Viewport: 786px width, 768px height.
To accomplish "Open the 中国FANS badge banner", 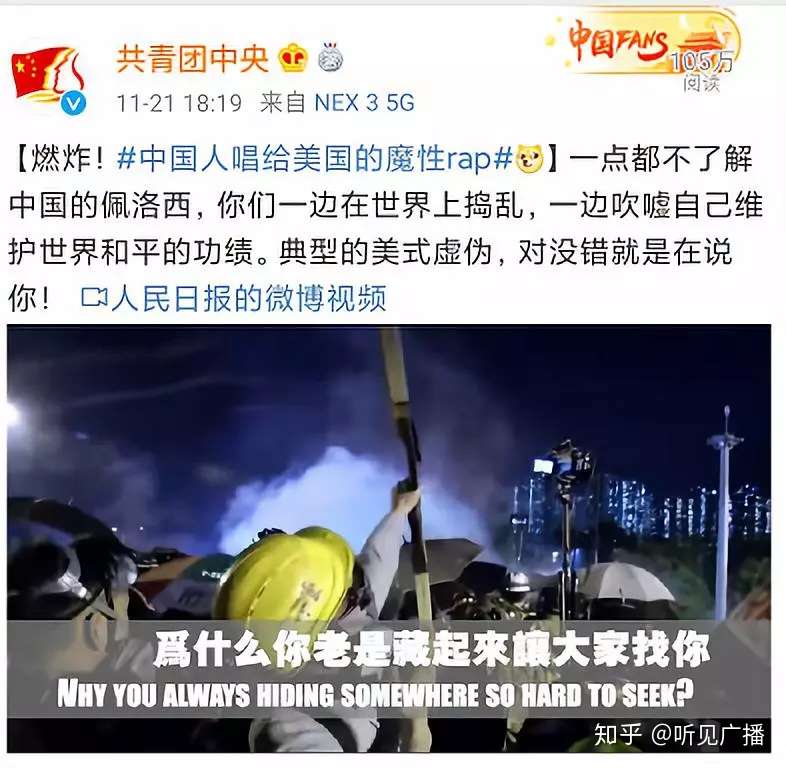I will point(643,48).
